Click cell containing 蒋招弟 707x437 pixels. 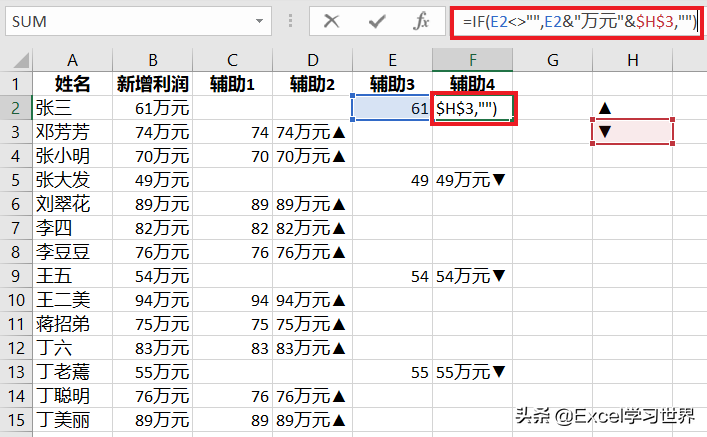(72, 324)
